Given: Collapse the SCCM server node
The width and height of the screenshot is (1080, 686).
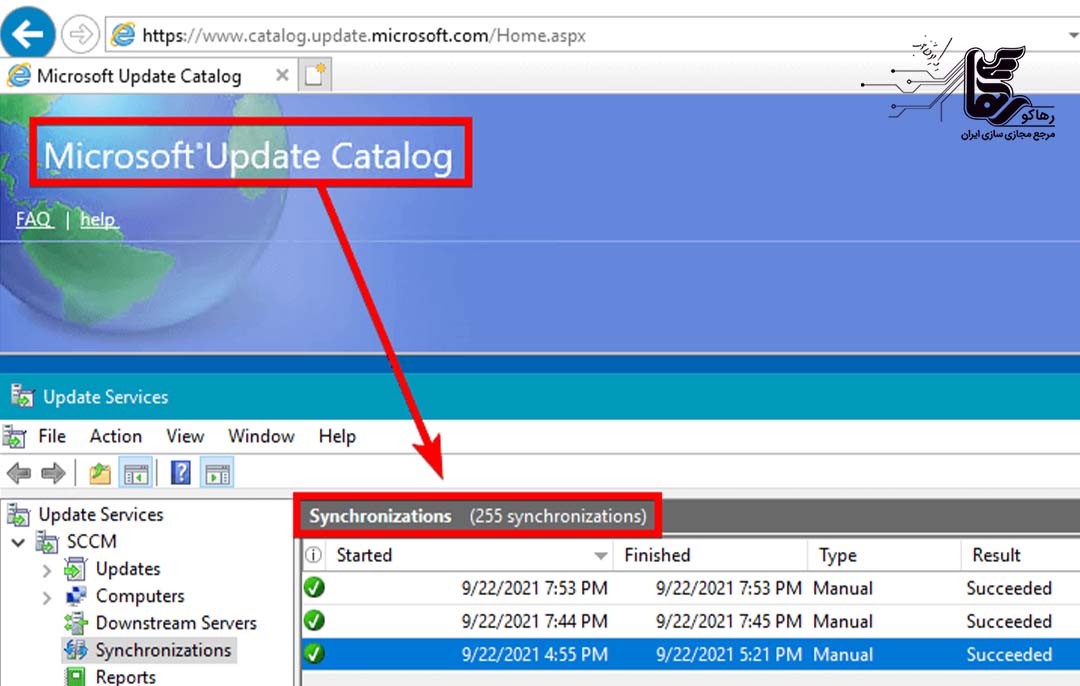Looking at the screenshot, I should click(x=19, y=542).
